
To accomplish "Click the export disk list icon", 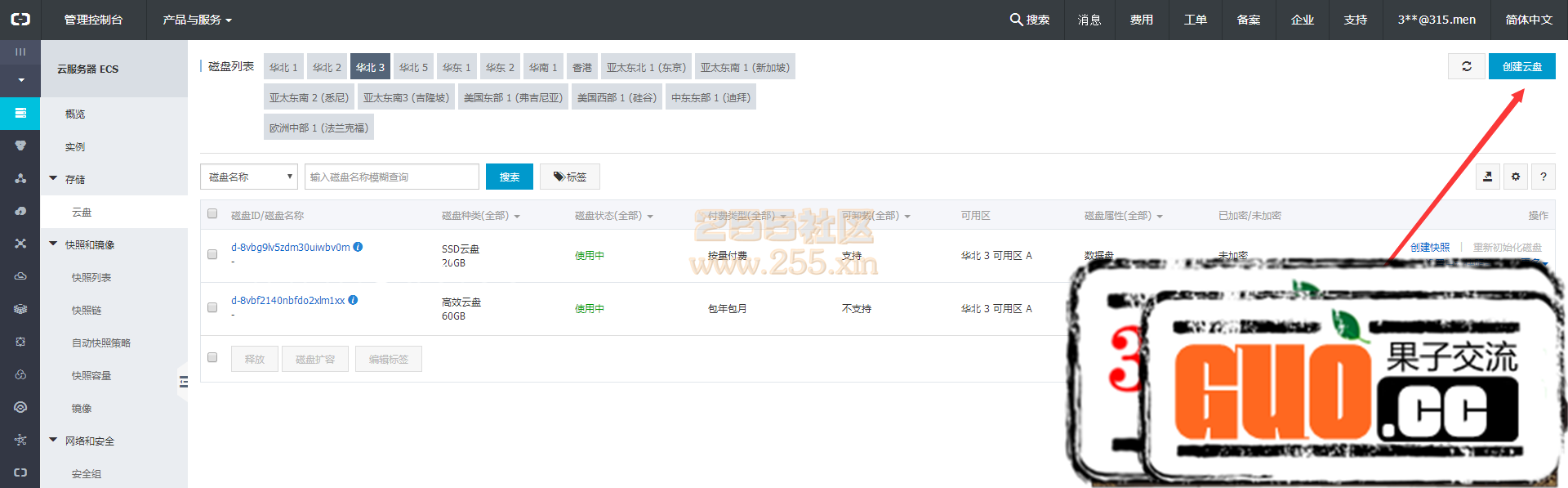I will [1487, 177].
